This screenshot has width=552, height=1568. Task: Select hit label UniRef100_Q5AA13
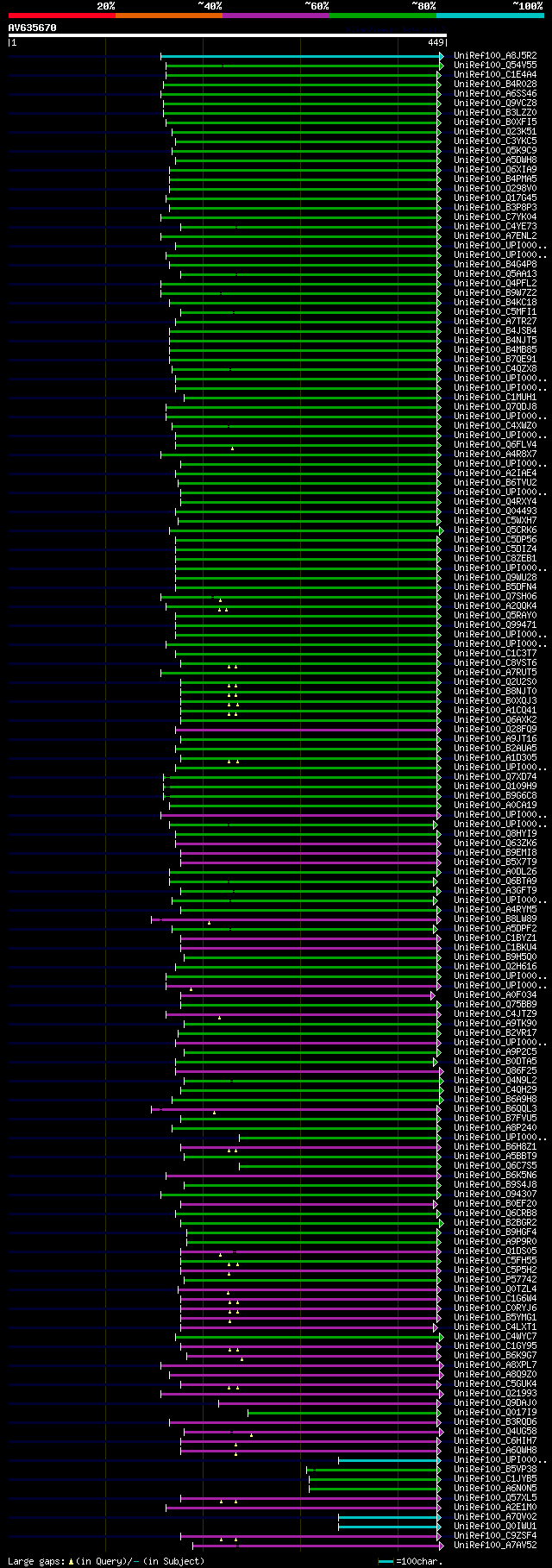point(495,273)
